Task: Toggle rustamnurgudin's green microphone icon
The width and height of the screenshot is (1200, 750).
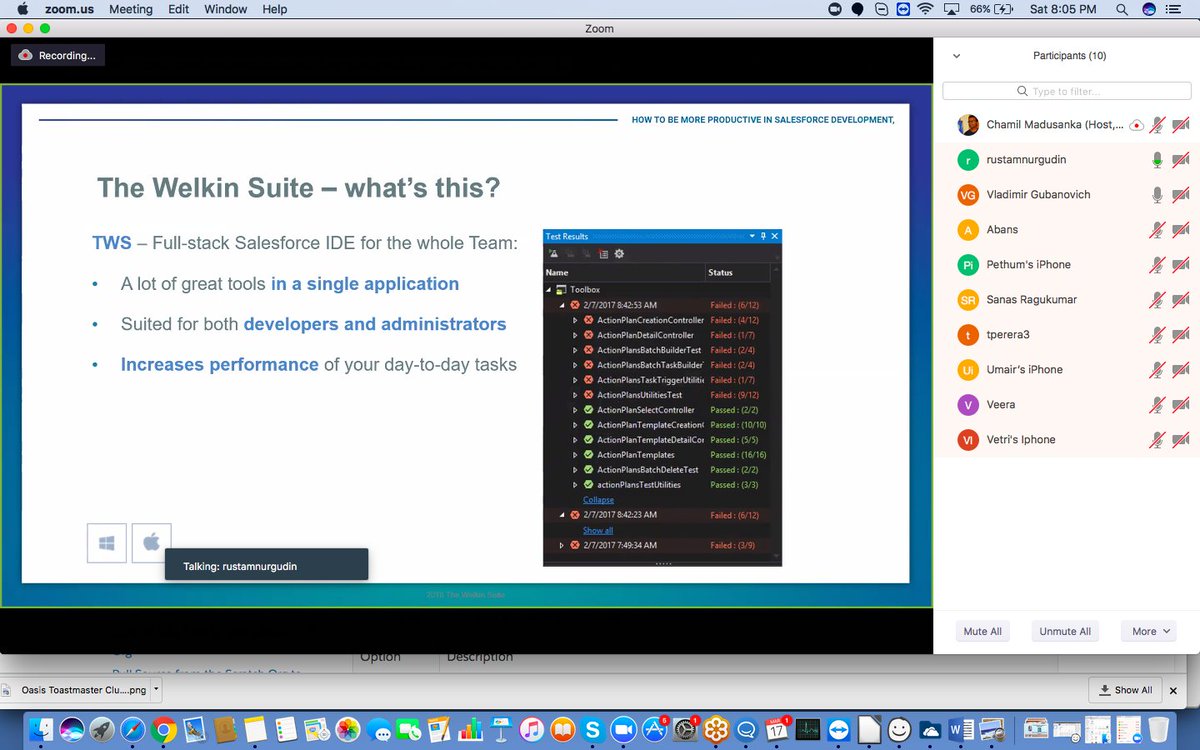Action: (x=1157, y=160)
